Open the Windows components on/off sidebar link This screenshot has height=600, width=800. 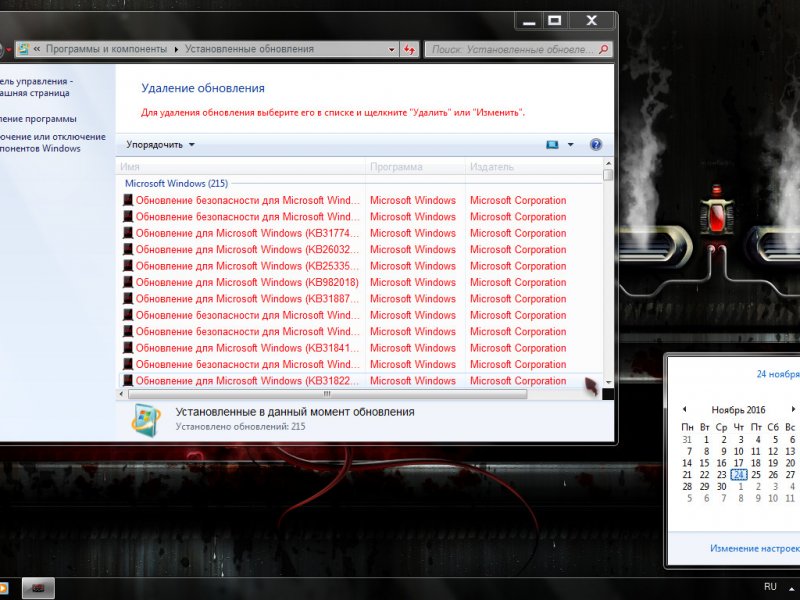coord(52,143)
